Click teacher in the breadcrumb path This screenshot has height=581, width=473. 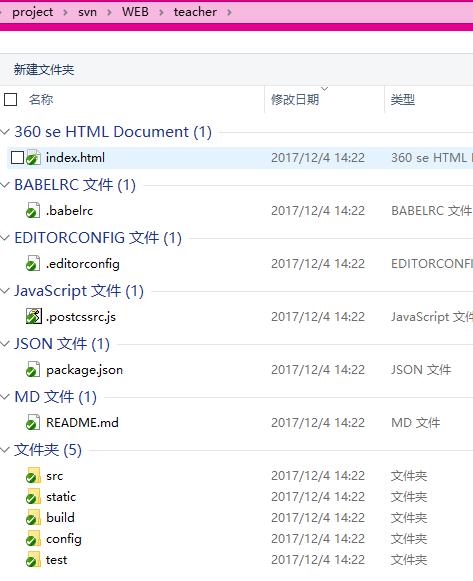pos(195,12)
